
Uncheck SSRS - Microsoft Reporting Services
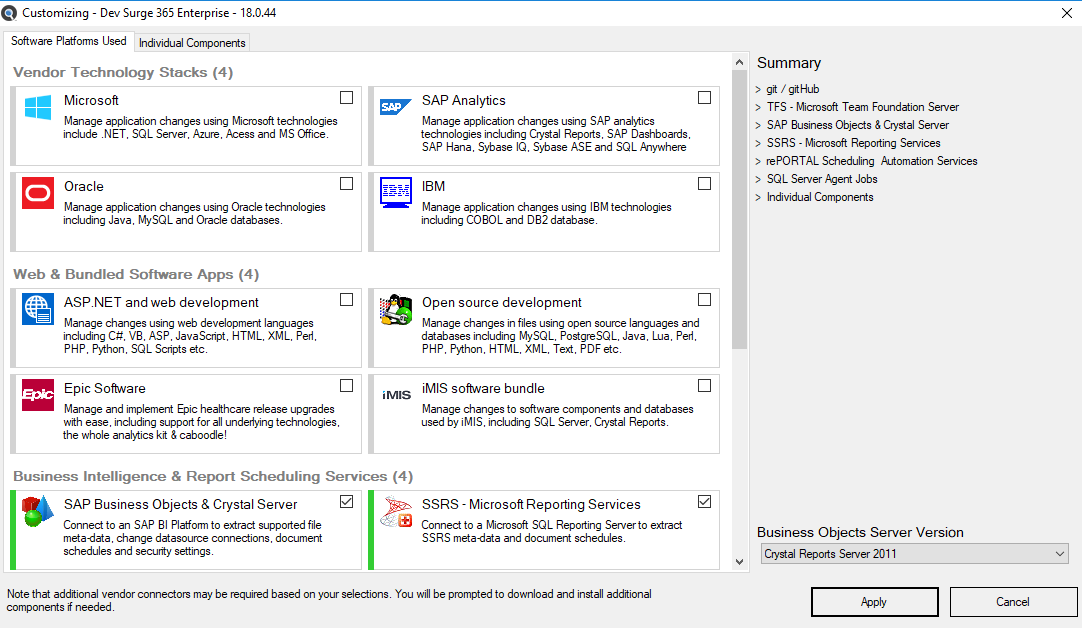pyautogui.click(x=704, y=502)
